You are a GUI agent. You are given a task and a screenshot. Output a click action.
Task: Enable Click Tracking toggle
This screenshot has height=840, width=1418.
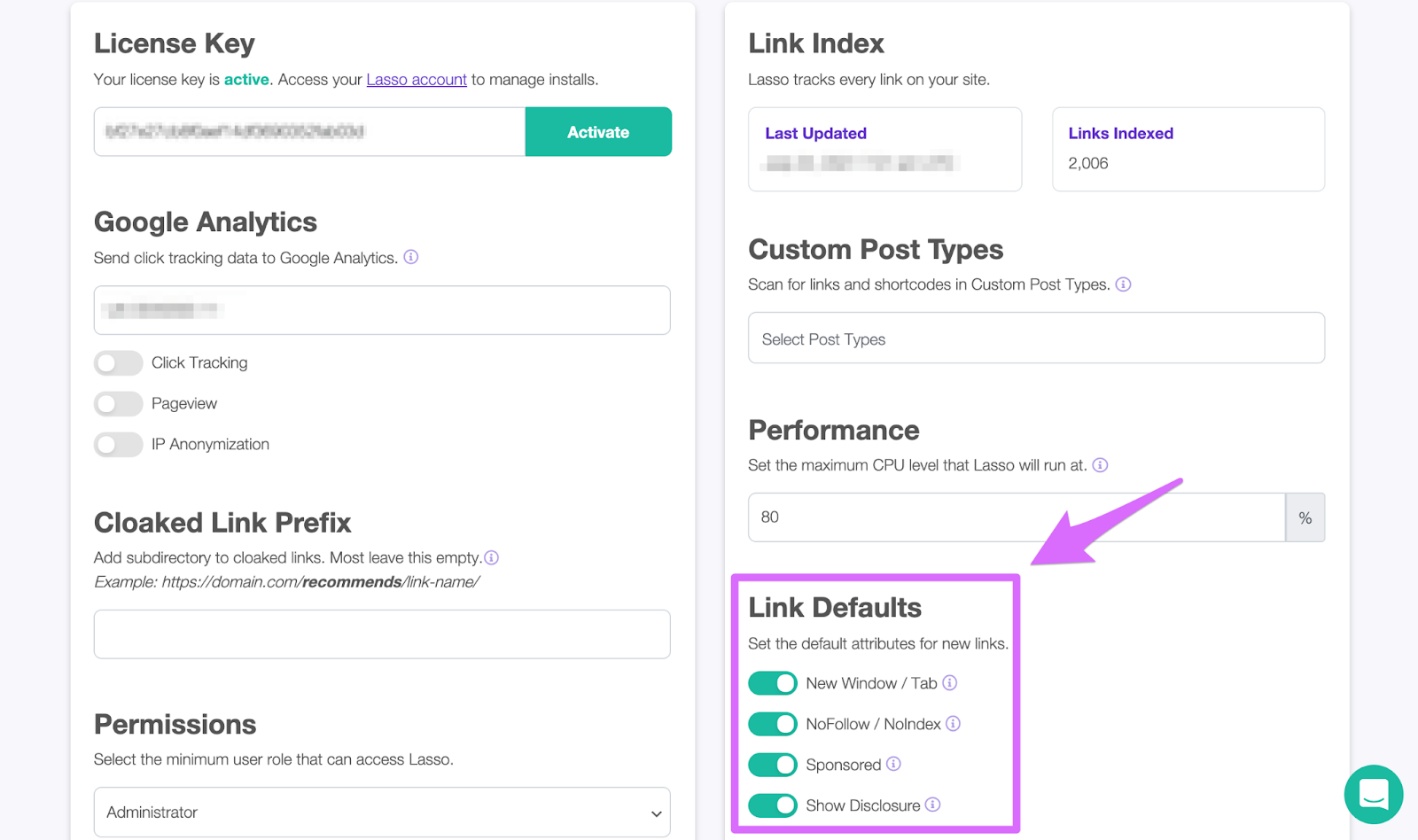(119, 363)
